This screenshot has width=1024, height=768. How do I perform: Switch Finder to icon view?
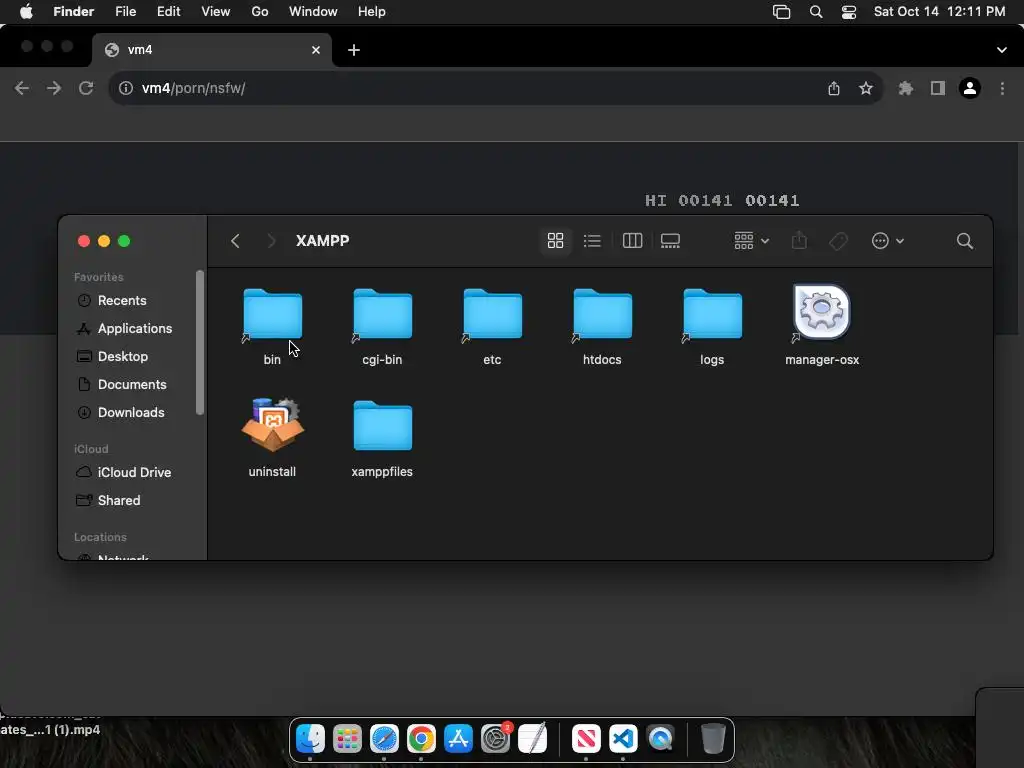point(555,241)
